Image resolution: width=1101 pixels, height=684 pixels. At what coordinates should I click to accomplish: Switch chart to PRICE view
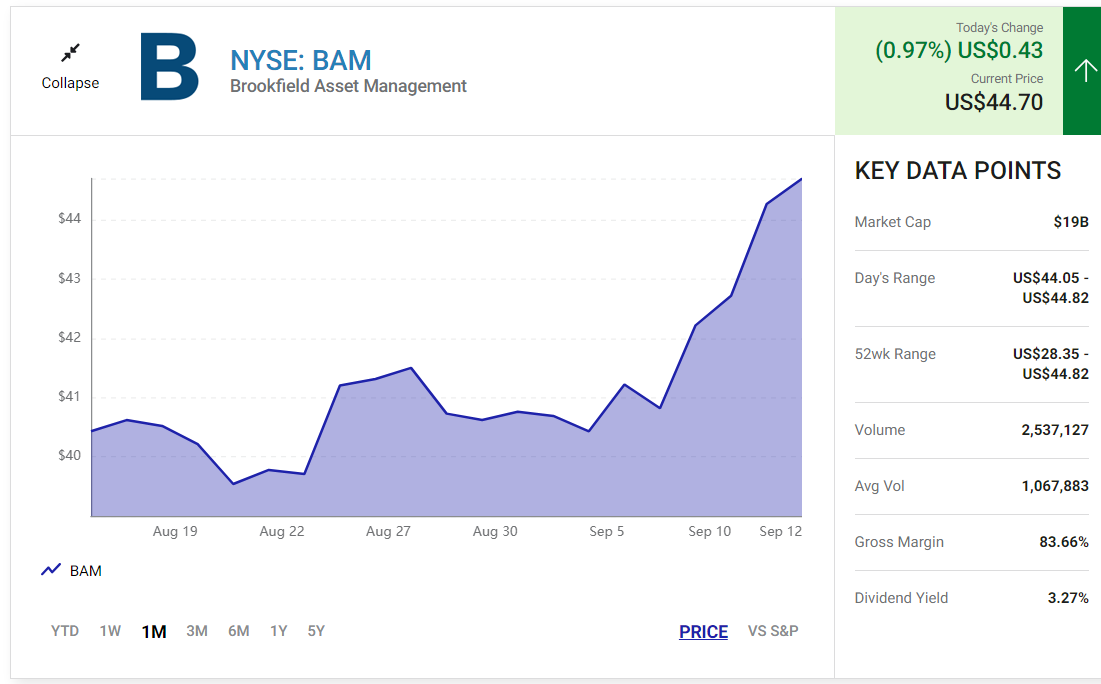click(704, 631)
